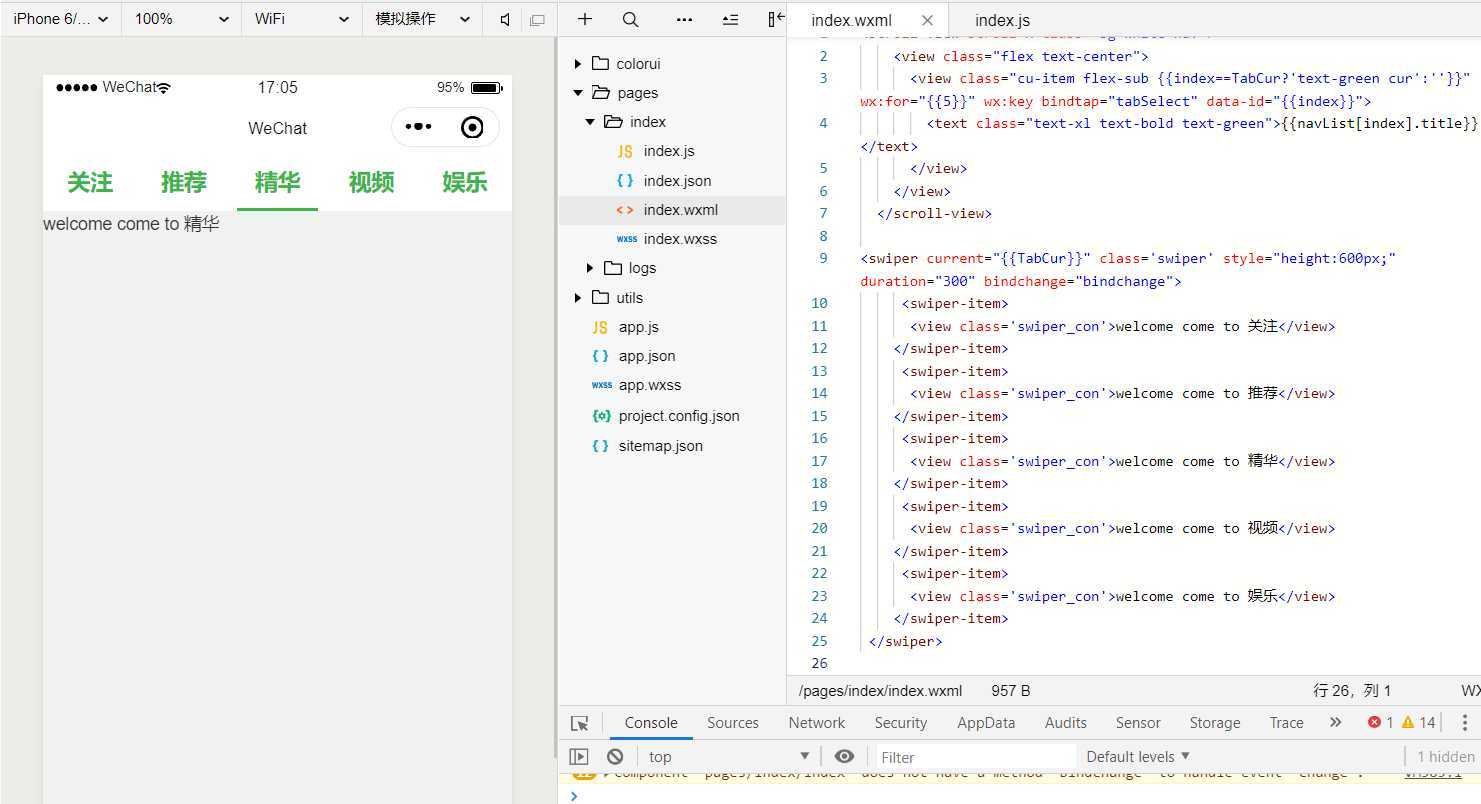Open the mini program capsule menu dots
The height and width of the screenshot is (804, 1481).
pyautogui.click(x=418, y=127)
